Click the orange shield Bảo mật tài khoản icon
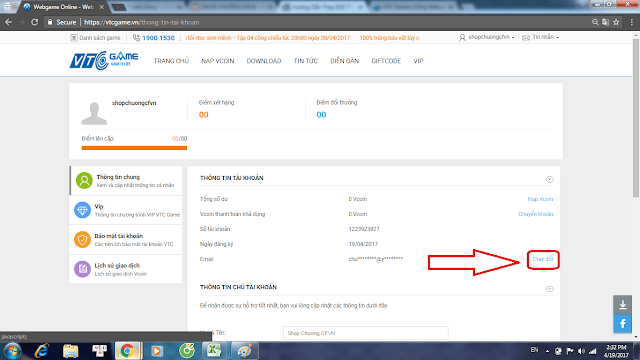640x360 pixels. (82, 240)
